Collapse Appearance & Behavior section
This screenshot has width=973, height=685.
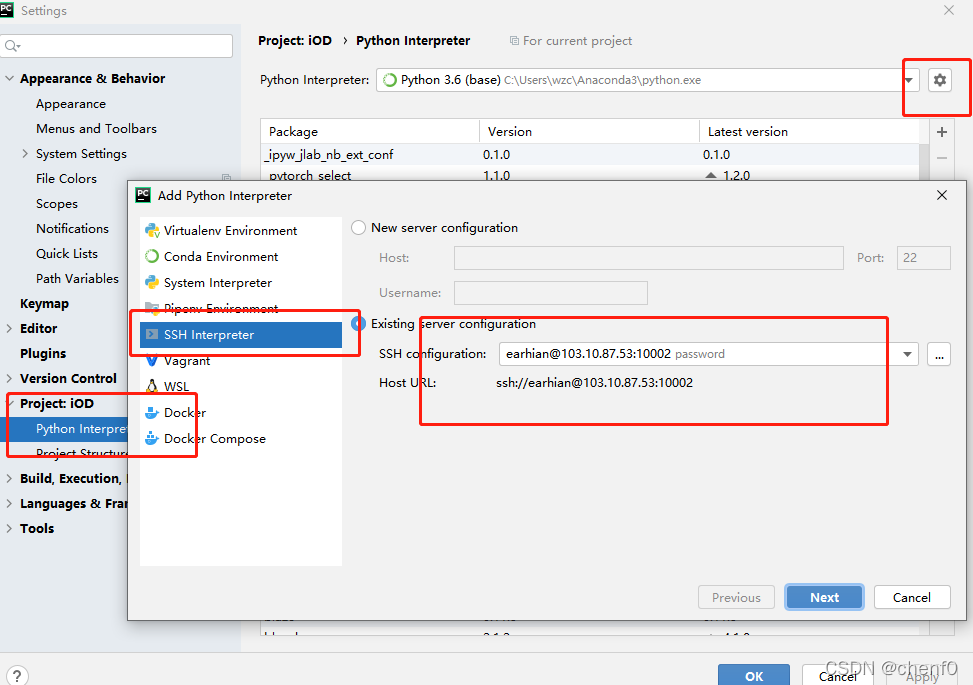pos(9,79)
